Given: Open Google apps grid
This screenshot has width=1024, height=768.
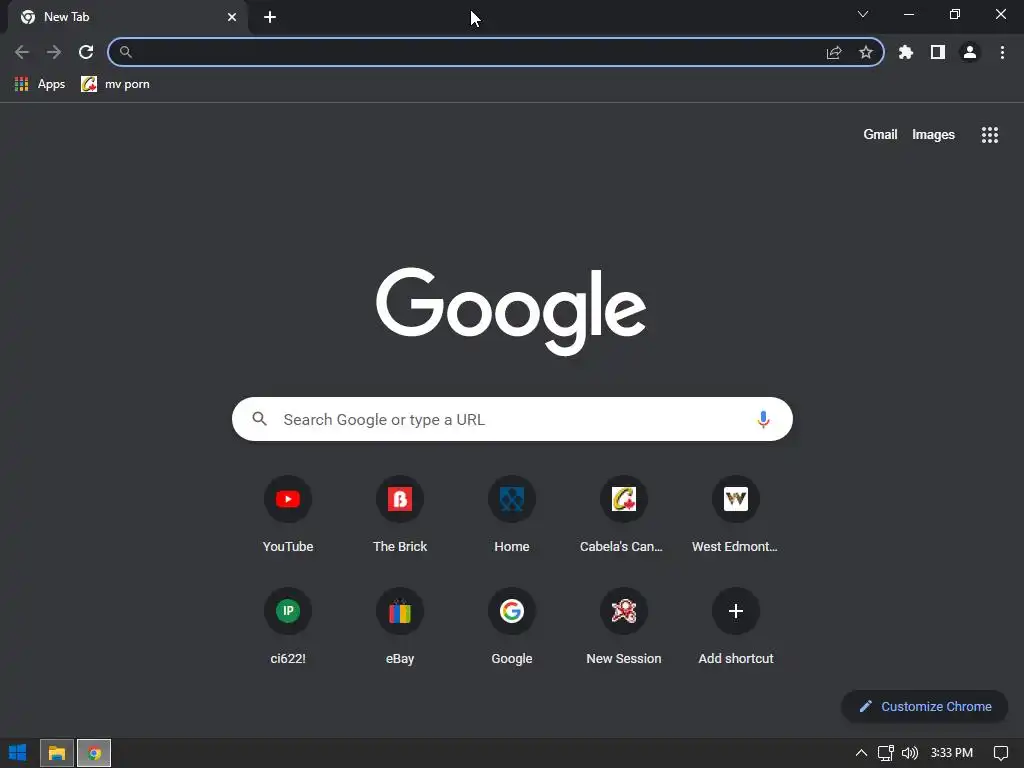Looking at the screenshot, I should click(990, 135).
